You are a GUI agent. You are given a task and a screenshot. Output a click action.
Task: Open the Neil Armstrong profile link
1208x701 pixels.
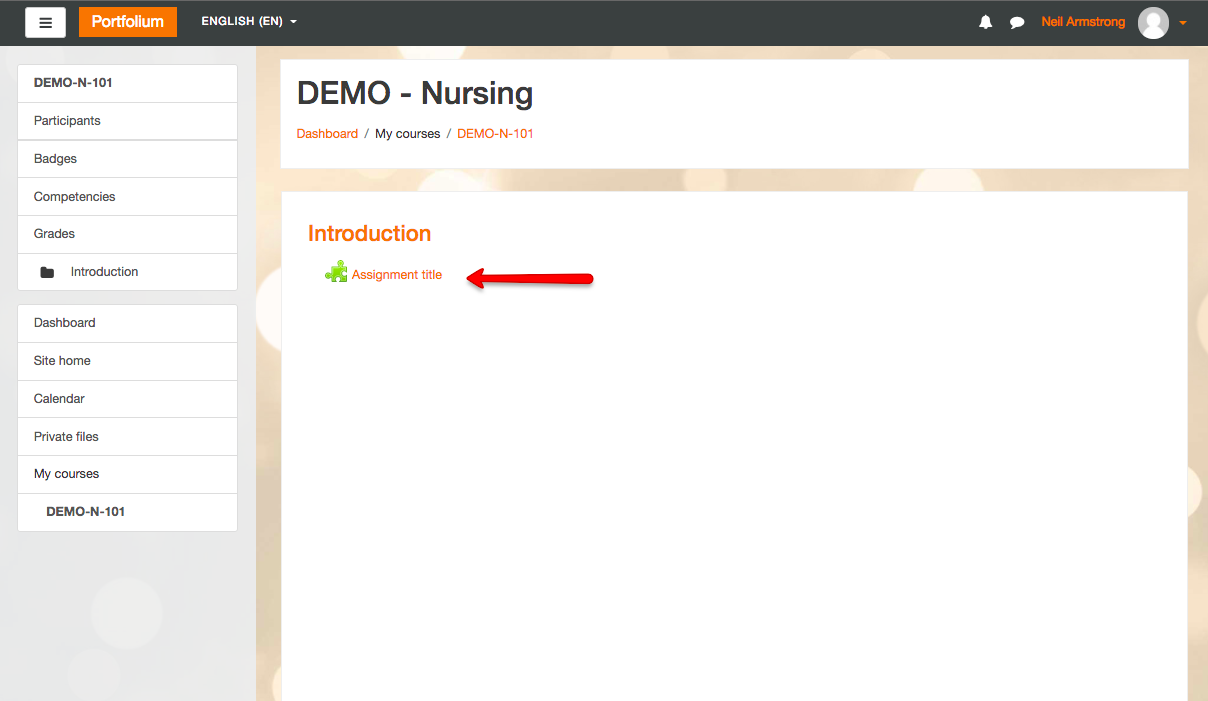point(1083,22)
